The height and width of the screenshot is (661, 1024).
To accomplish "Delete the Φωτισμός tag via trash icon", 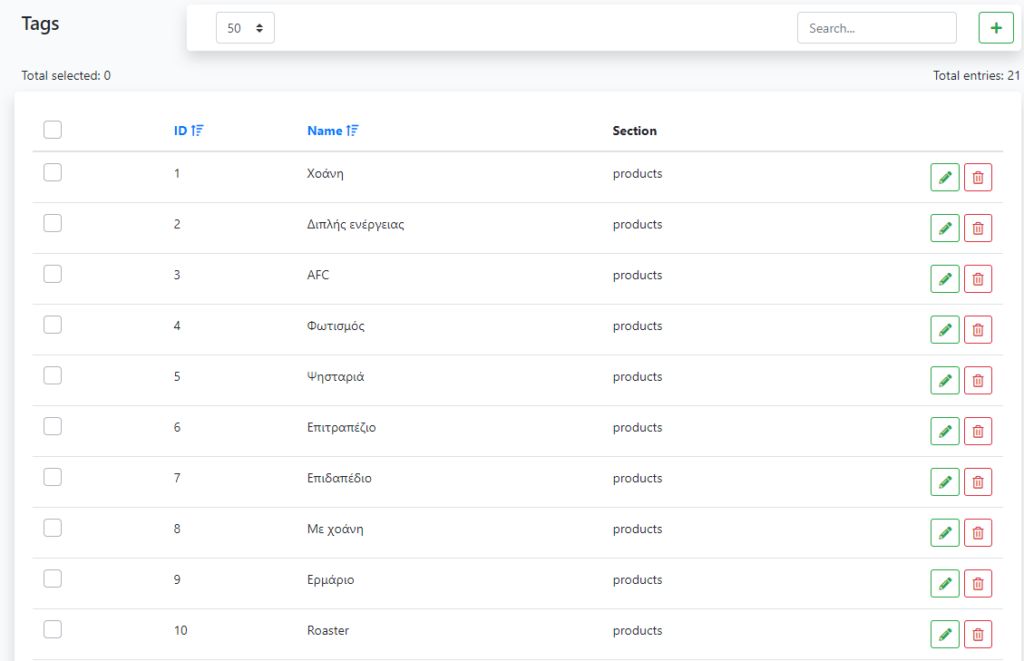I will coord(978,329).
